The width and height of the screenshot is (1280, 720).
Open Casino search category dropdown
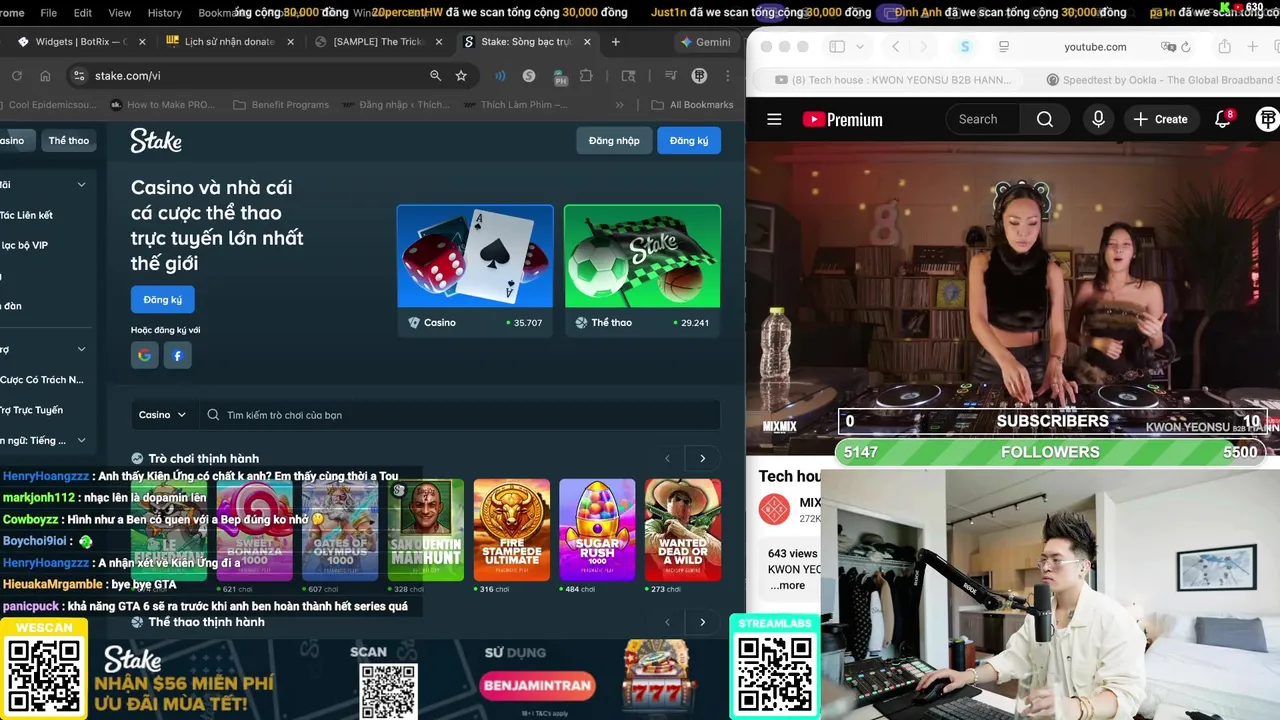pyautogui.click(x=162, y=415)
